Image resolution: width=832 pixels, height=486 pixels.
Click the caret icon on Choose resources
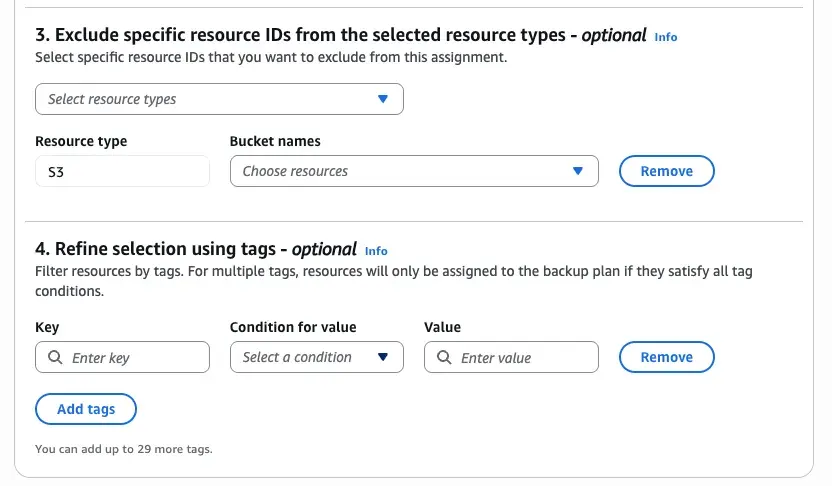tap(577, 171)
